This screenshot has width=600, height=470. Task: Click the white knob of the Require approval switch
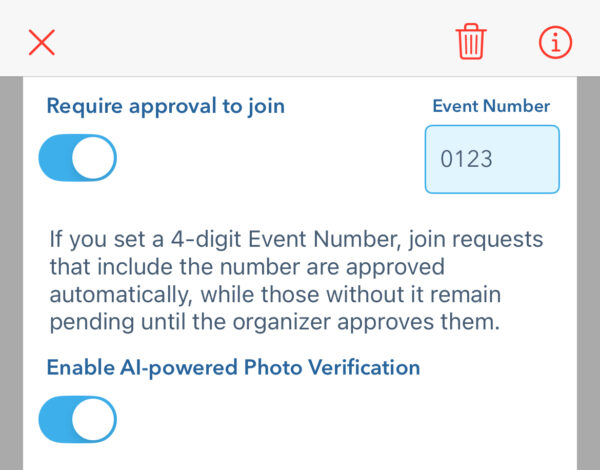click(x=94, y=158)
